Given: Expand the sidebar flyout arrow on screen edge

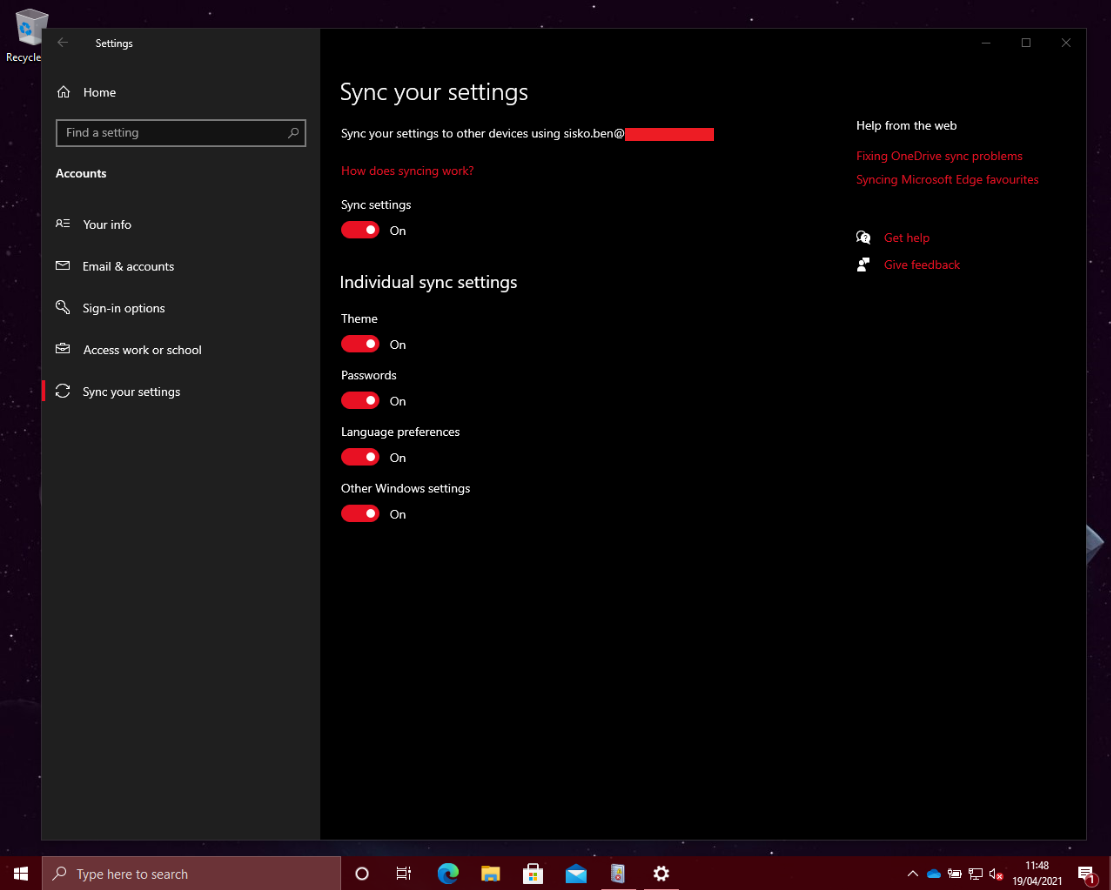Looking at the screenshot, I should [1096, 544].
